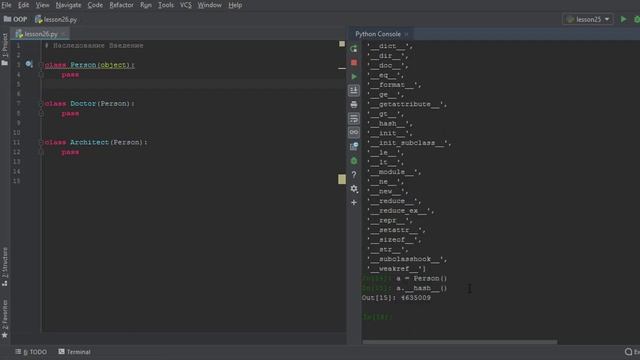Image resolution: width=640 pixels, height=360 pixels.
Task: Click the '__hash__' entry in the console output
Action: click(390, 124)
